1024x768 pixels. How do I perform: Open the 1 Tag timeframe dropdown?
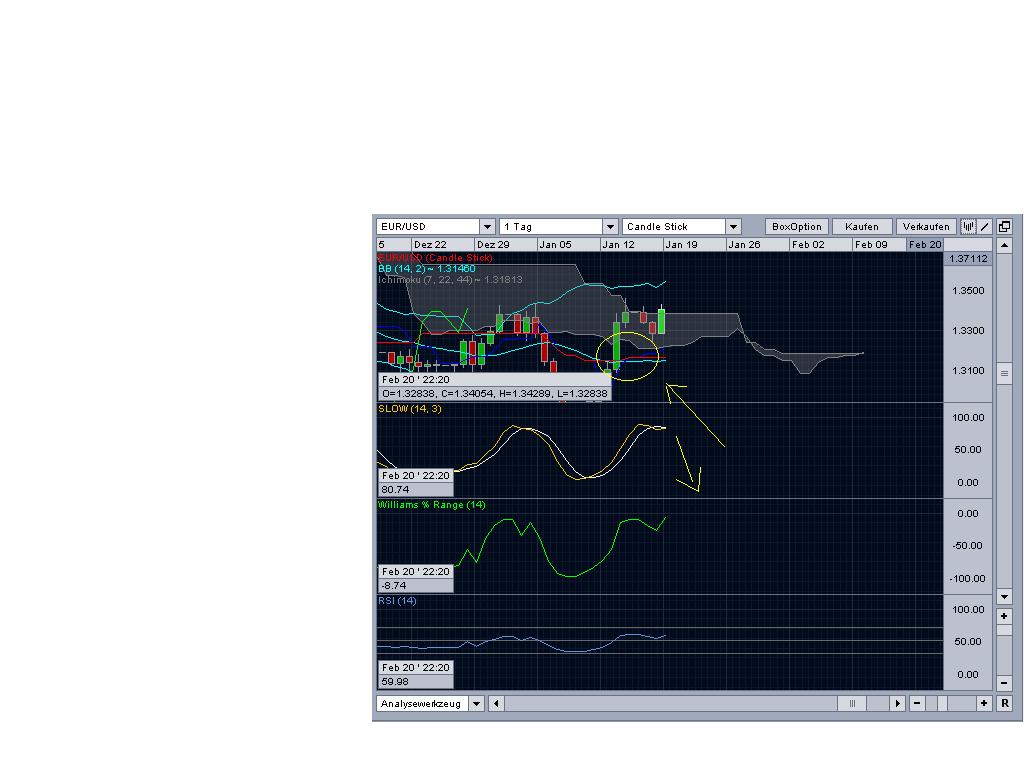pos(611,226)
